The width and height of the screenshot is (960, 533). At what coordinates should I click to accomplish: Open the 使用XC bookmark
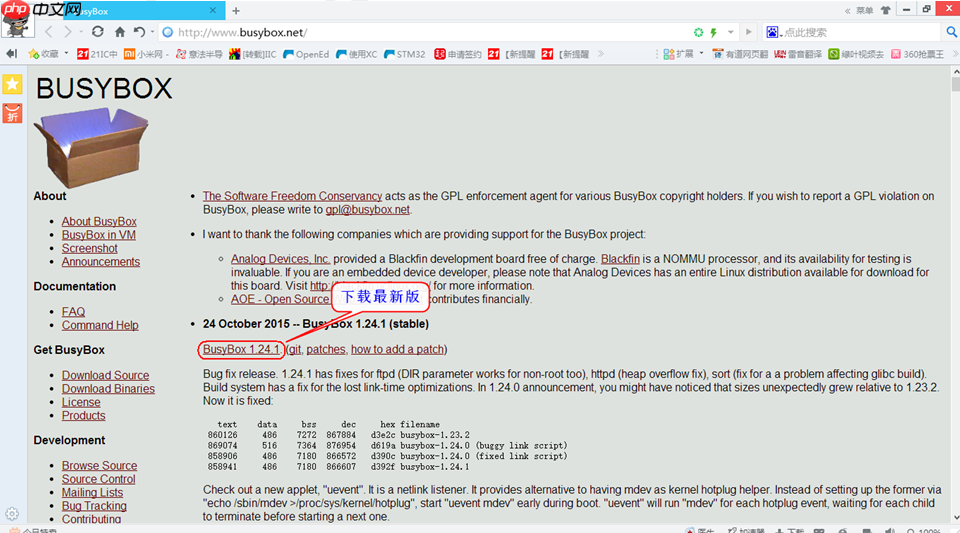(x=356, y=54)
